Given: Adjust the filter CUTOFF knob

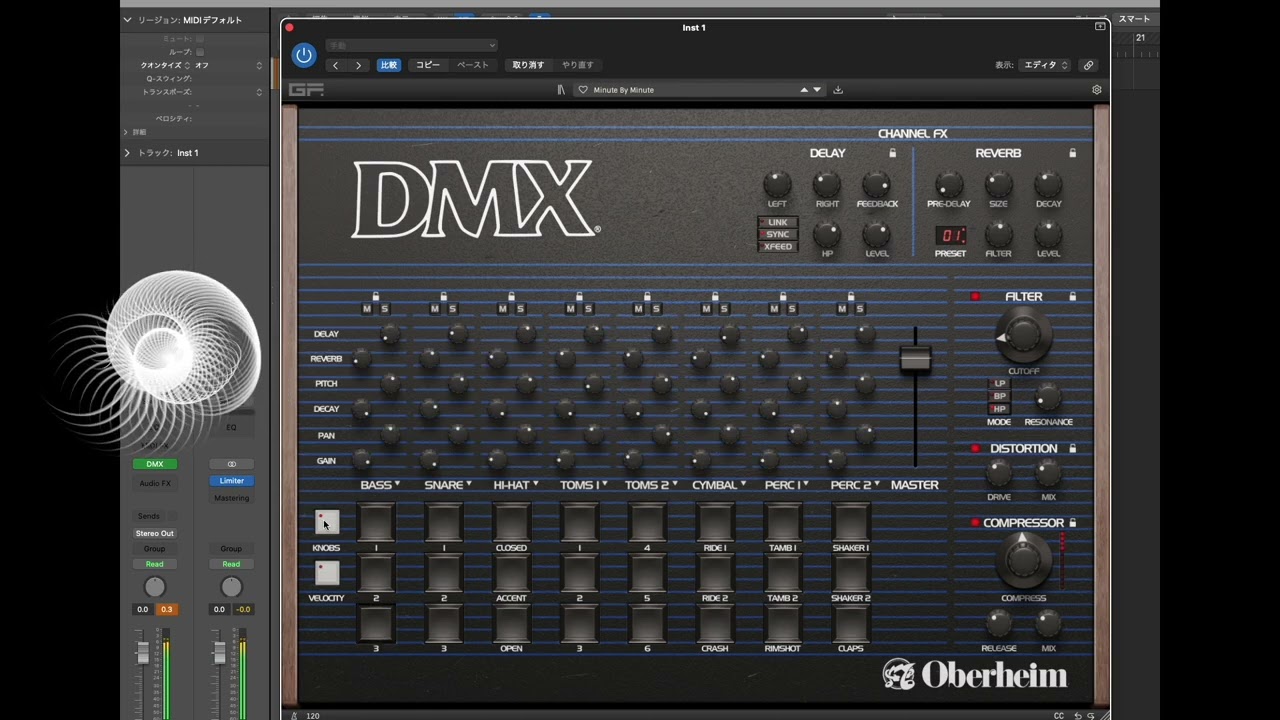Looking at the screenshot, I should (1023, 337).
